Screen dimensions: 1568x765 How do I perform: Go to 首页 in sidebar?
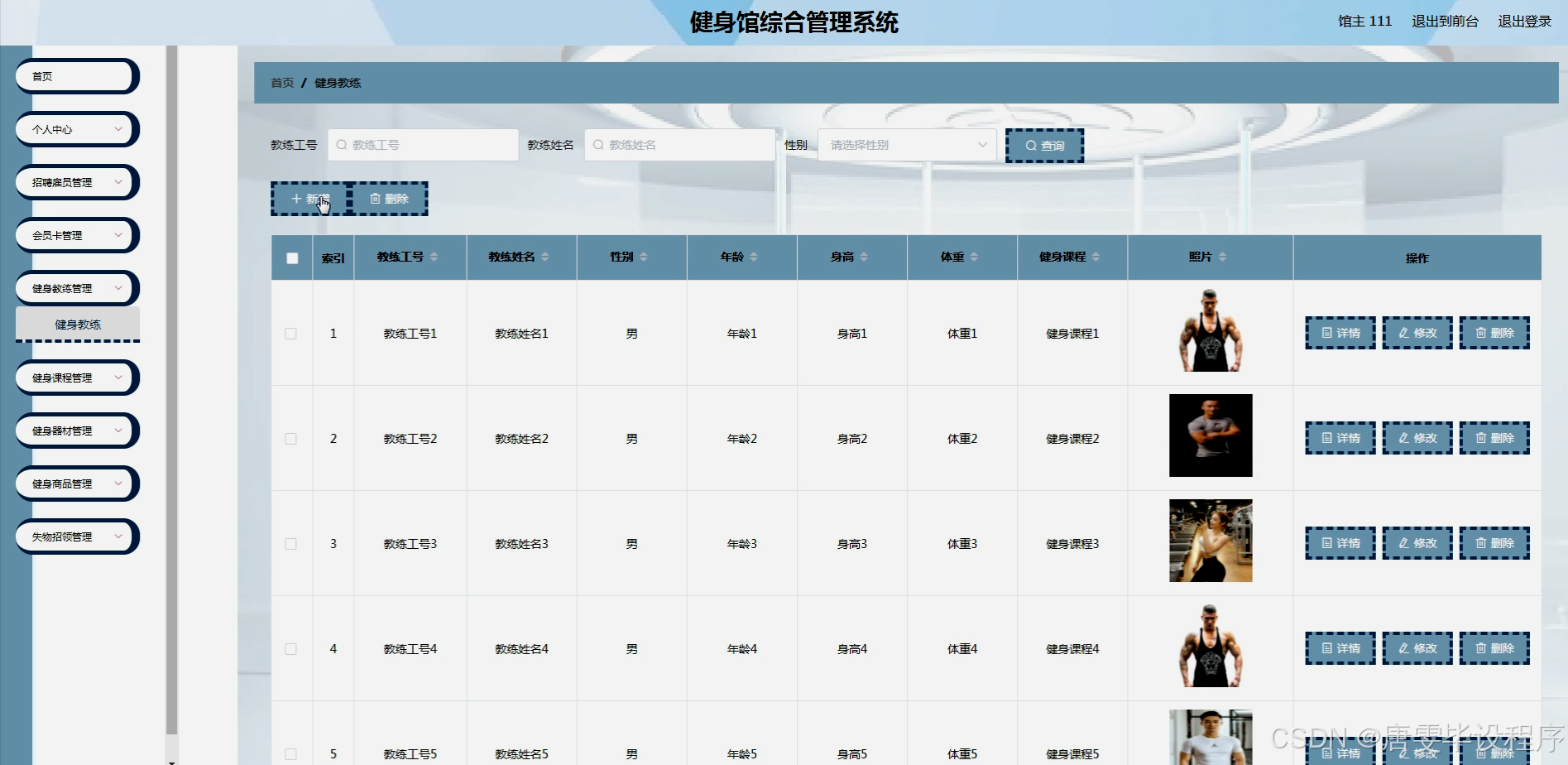(x=77, y=76)
